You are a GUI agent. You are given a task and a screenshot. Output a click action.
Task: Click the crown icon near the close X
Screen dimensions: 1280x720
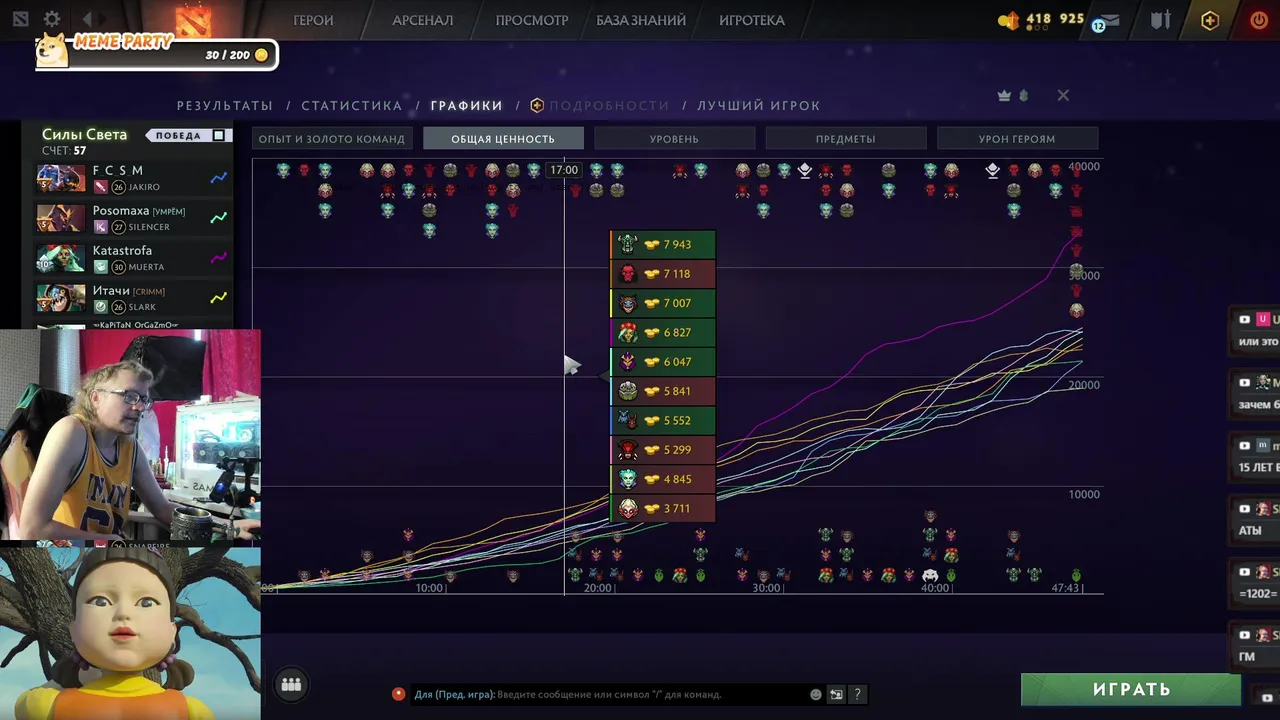click(1004, 95)
